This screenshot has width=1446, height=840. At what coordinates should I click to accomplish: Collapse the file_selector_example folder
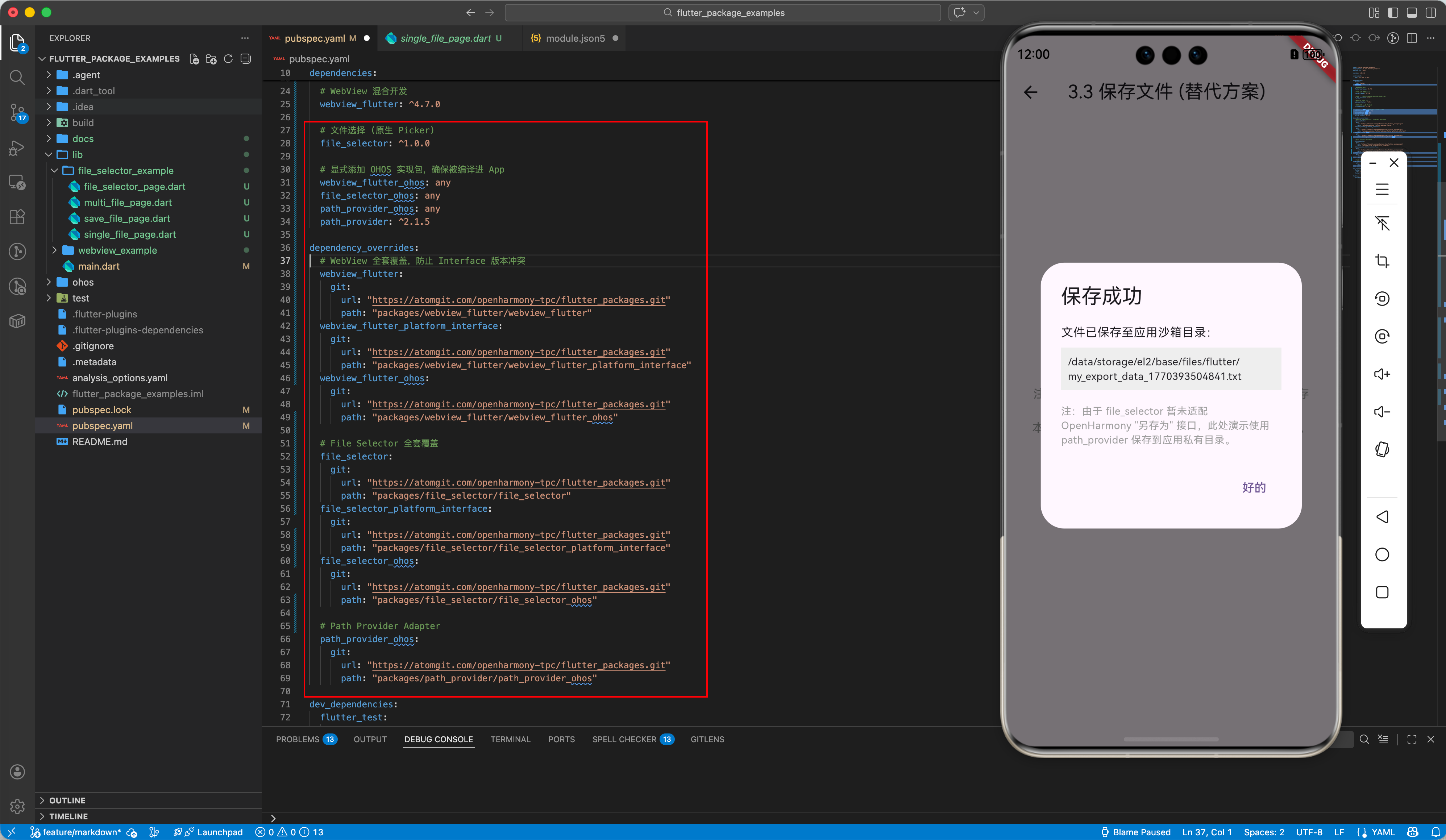click(x=125, y=170)
